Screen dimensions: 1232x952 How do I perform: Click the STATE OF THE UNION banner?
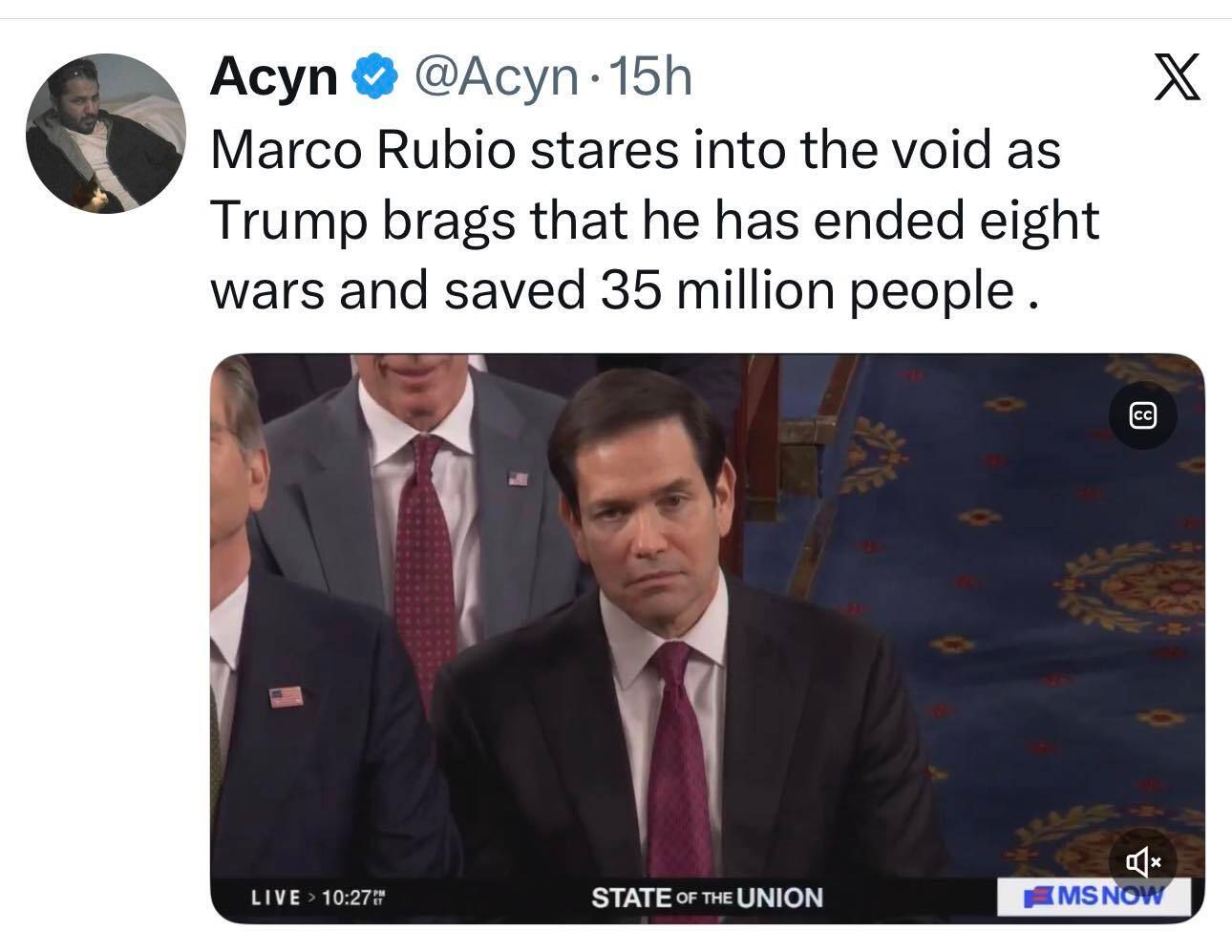coord(707,898)
